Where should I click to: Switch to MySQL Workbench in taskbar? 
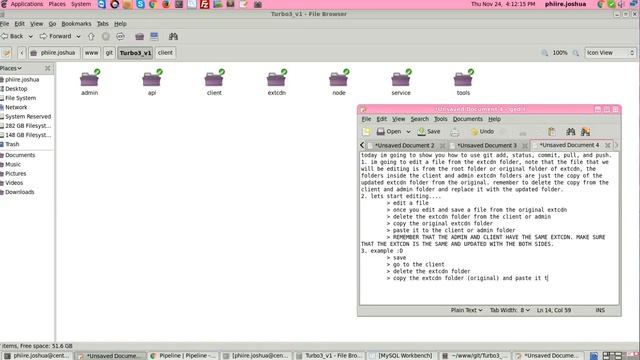pyautogui.click(x=401, y=356)
